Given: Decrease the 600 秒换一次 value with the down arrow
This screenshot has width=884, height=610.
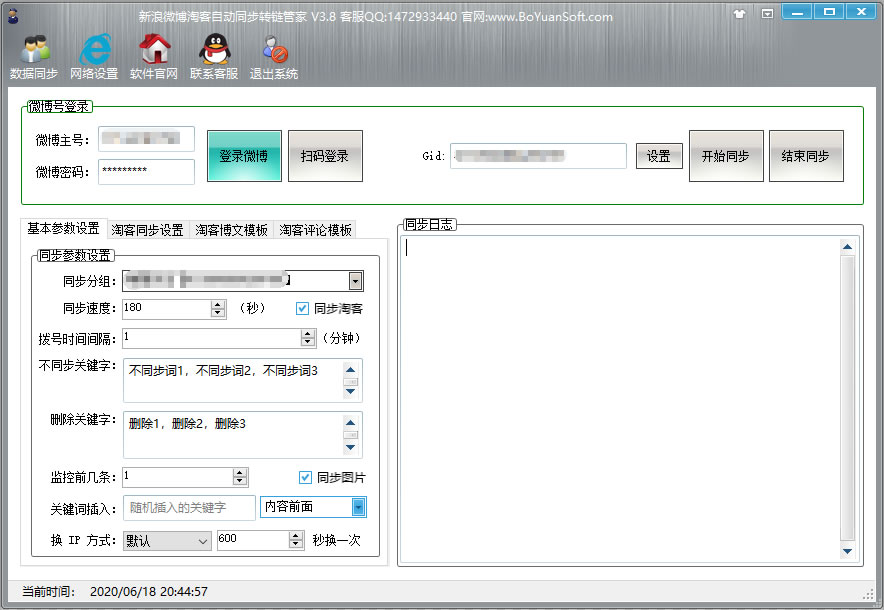Looking at the screenshot, I should [x=296, y=544].
